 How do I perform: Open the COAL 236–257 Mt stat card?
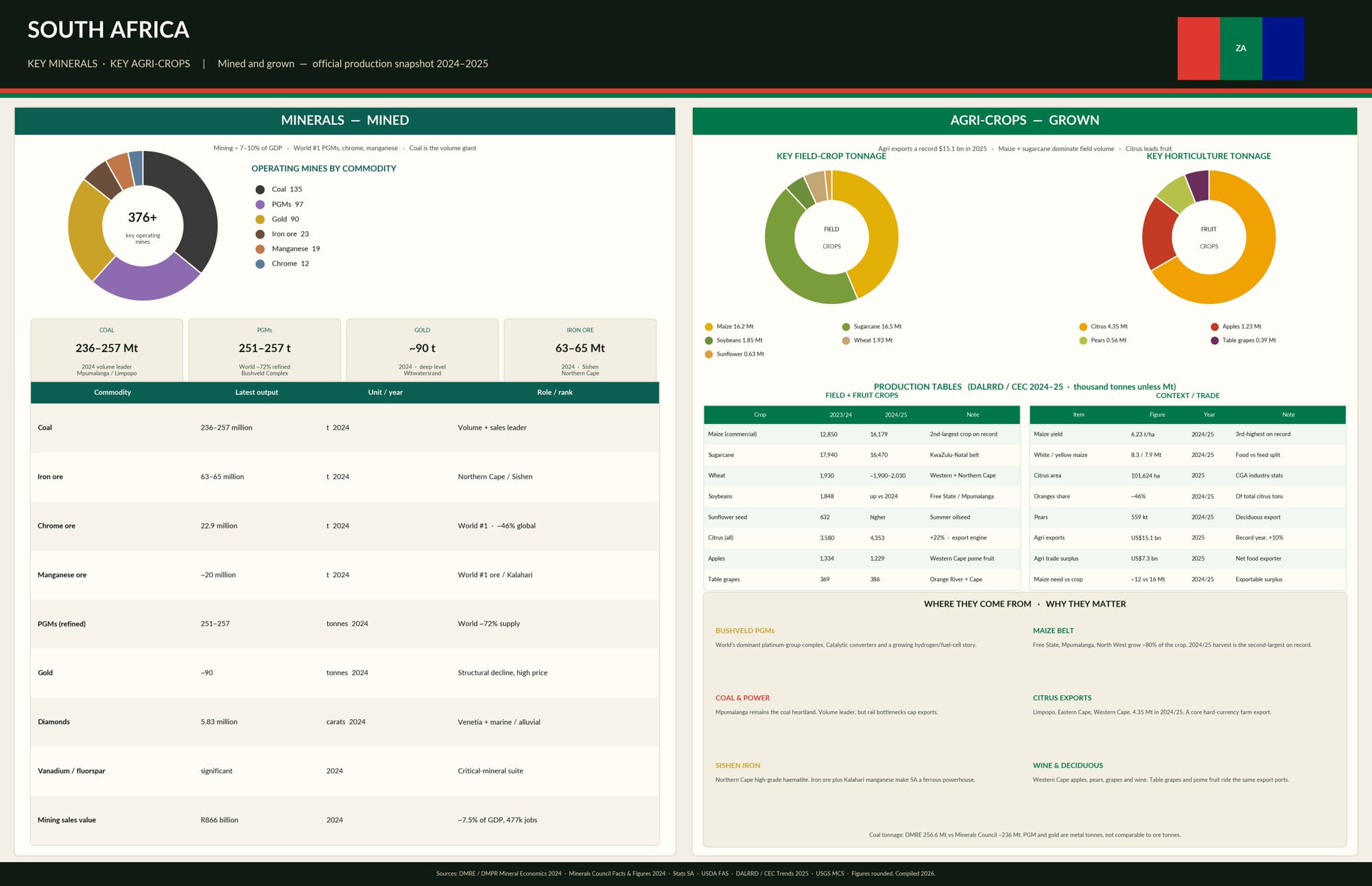pos(107,350)
